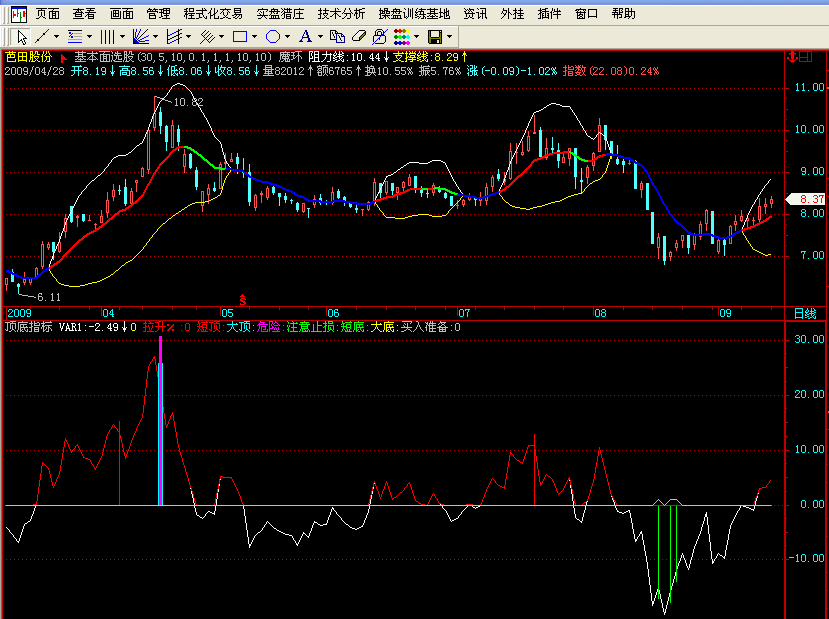Open the 插件 menu
Screen dimensions: 829x619
[x=549, y=14]
